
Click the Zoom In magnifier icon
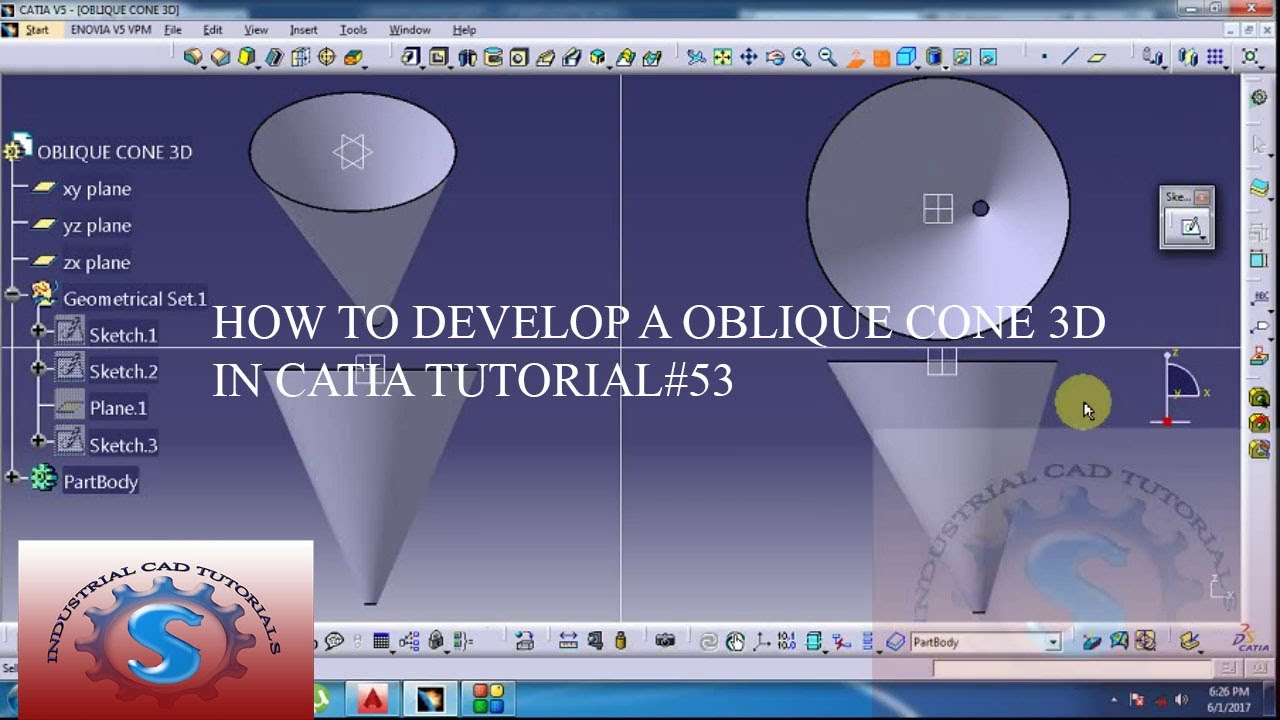click(801, 58)
